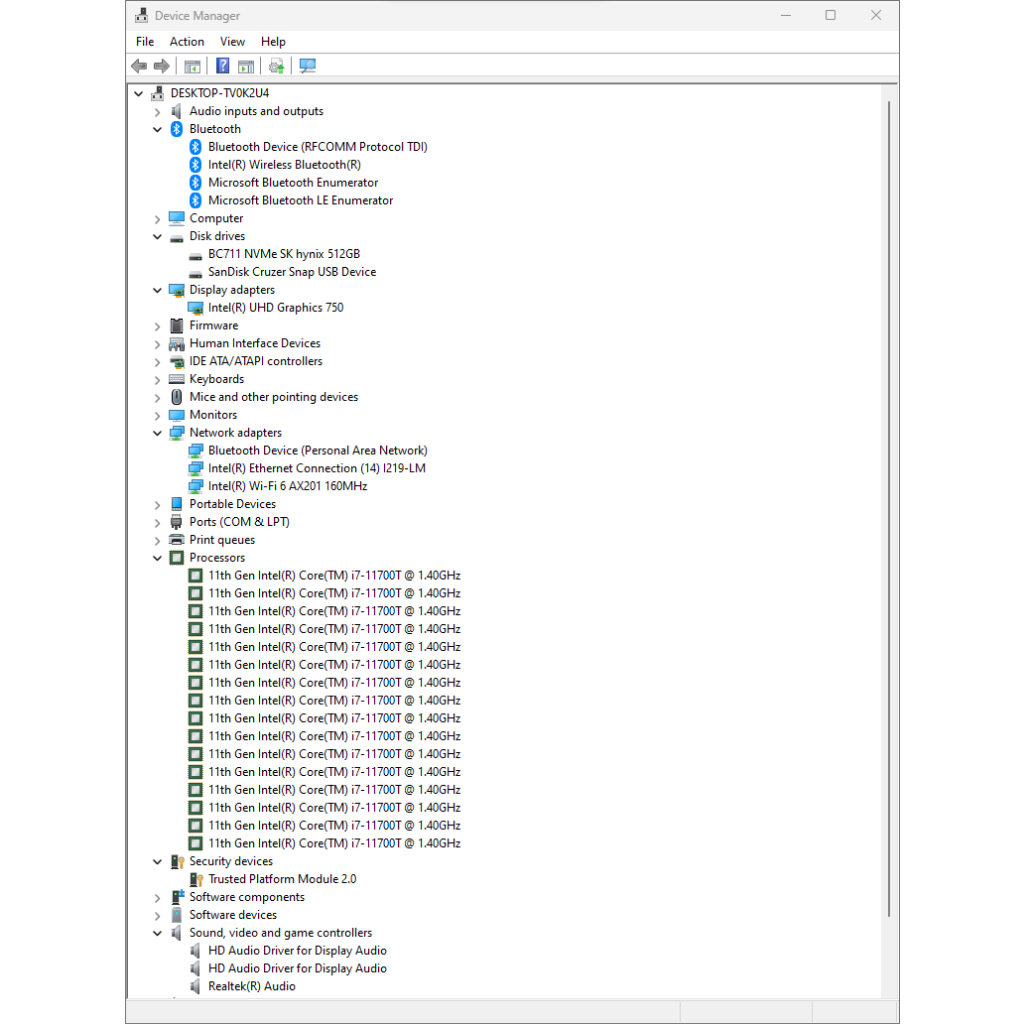Image resolution: width=1024 pixels, height=1024 pixels.
Task: Click the vertical scrollbar in device list
Action: click(889, 500)
